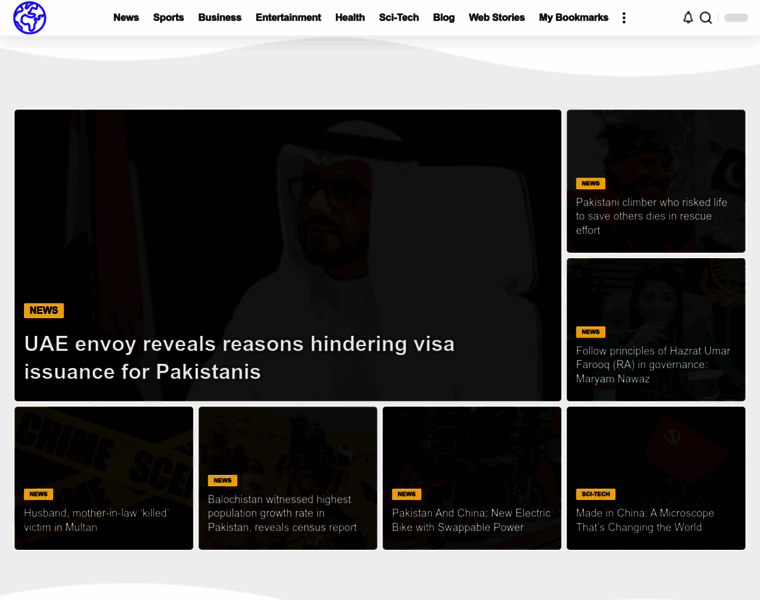Open the News menu item
Viewport: 760px width, 600px height.
tap(126, 17)
